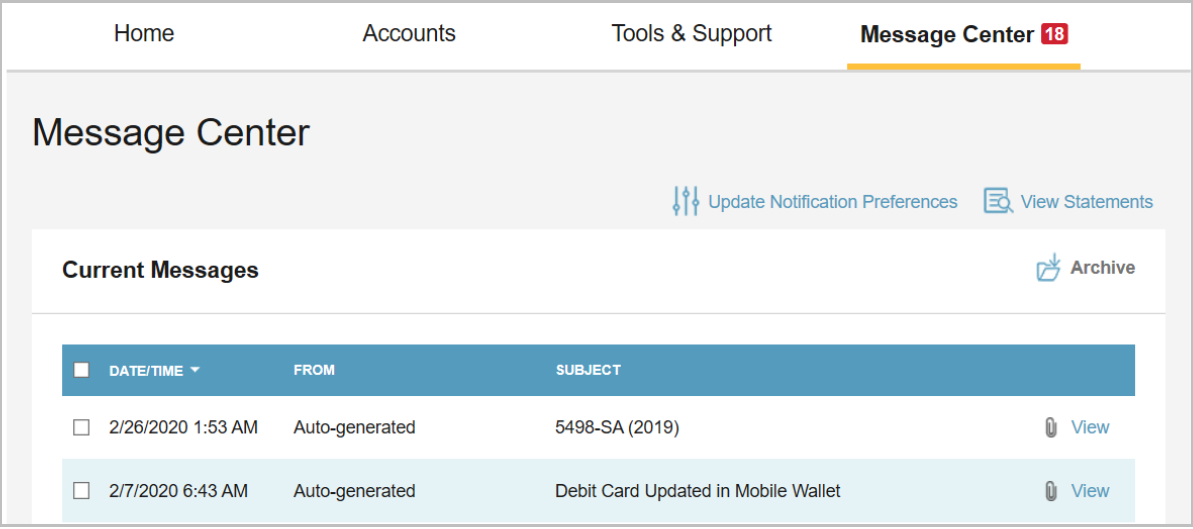This screenshot has width=1193, height=529.
Task: Click the DATE/TIME sort arrow
Action: tap(195, 370)
